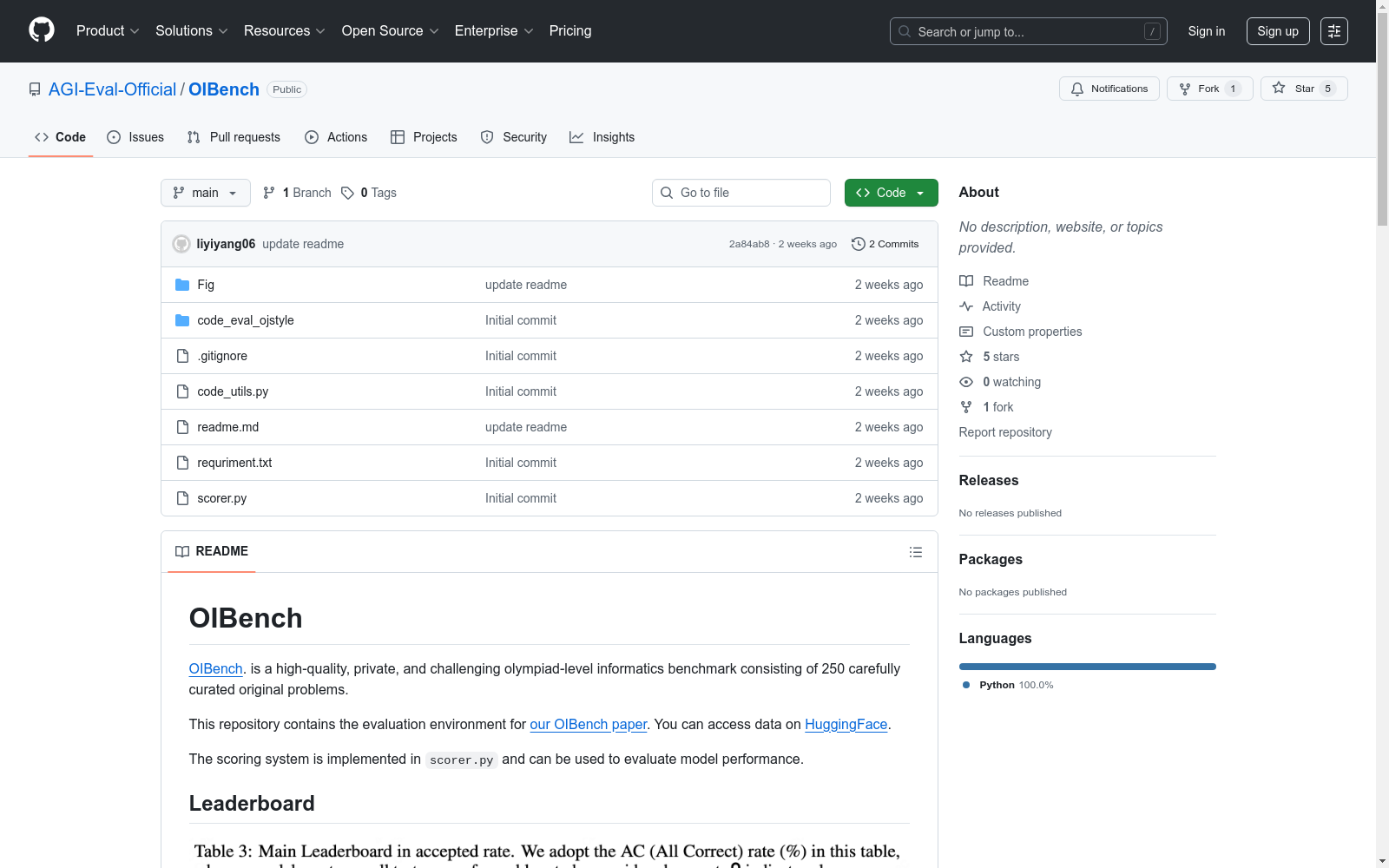Click the code_utils.py file icon
The height and width of the screenshot is (868, 1389).
point(182,391)
